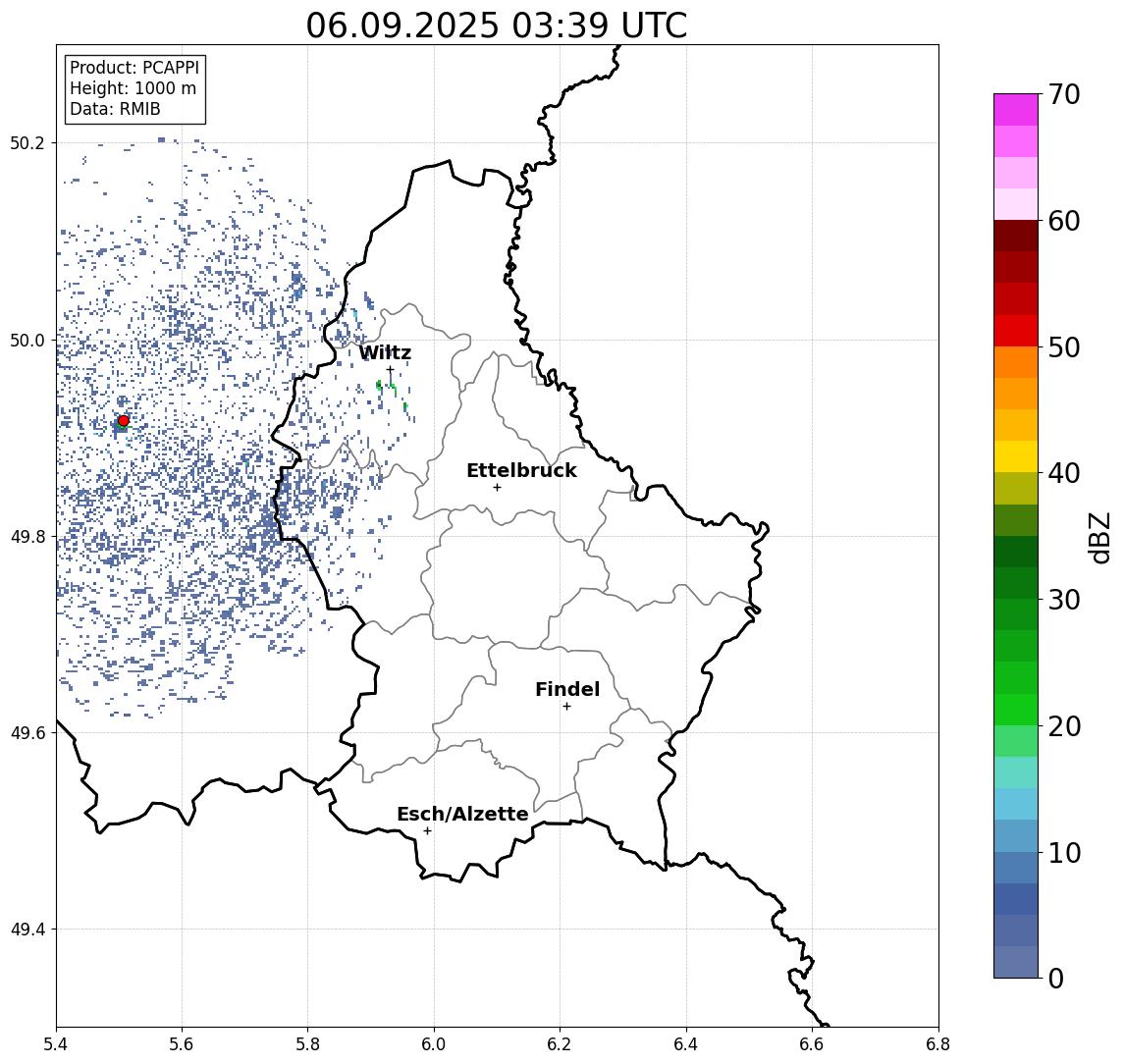Click the longitude axis label 5.8
The image size is (1124, 1064).
(x=308, y=1044)
